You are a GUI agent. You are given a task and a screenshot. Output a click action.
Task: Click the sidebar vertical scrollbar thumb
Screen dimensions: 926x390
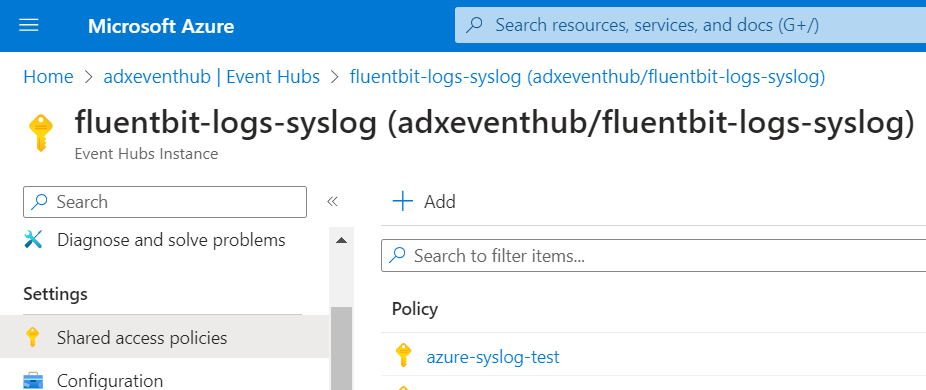click(341, 349)
